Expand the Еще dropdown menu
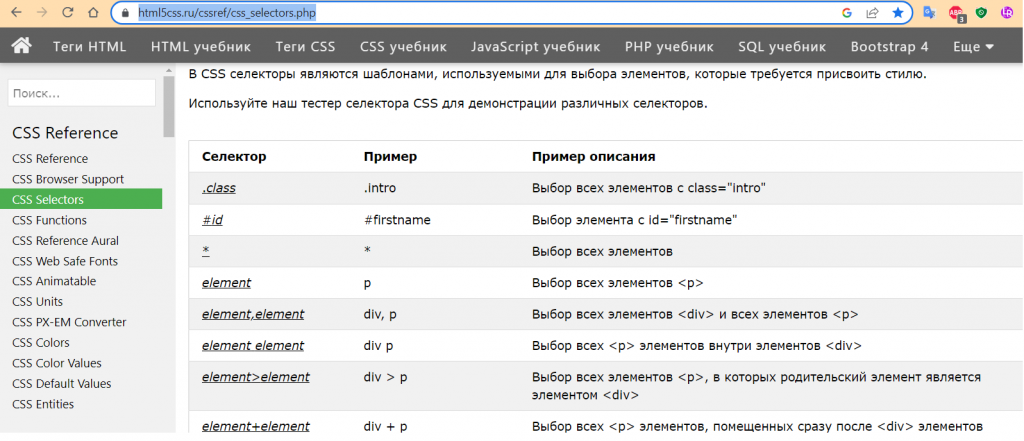Image resolution: width=1024 pixels, height=441 pixels. point(973,46)
